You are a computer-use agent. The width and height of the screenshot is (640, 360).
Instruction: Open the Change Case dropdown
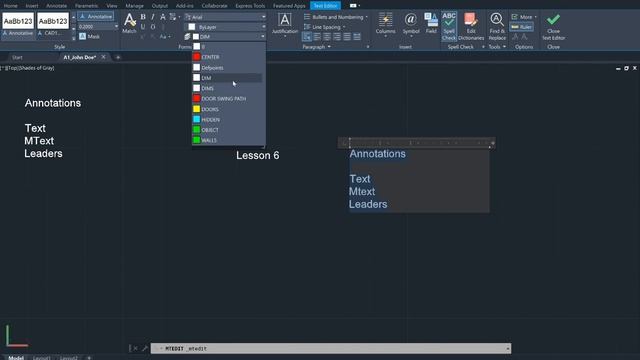click(x=164, y=37)
